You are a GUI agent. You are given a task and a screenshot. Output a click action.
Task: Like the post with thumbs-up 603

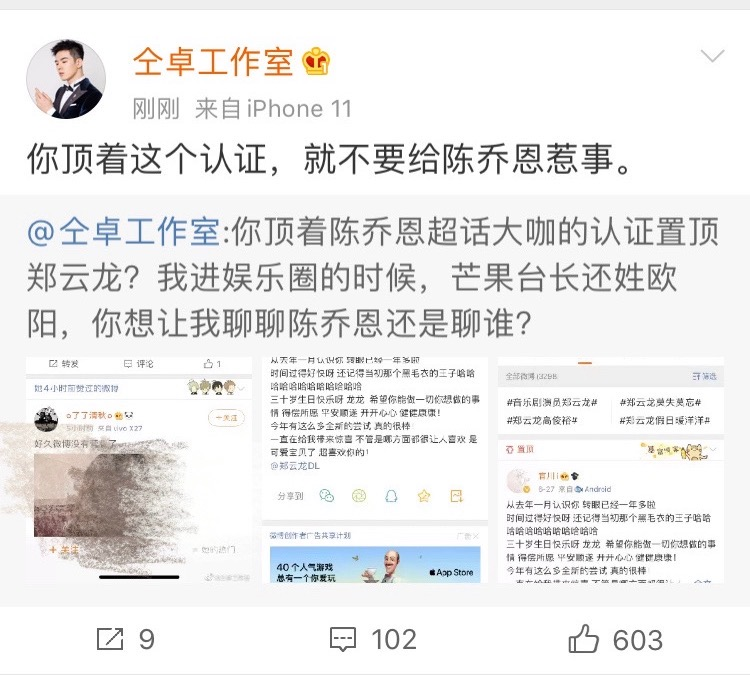tap(616, 640)
